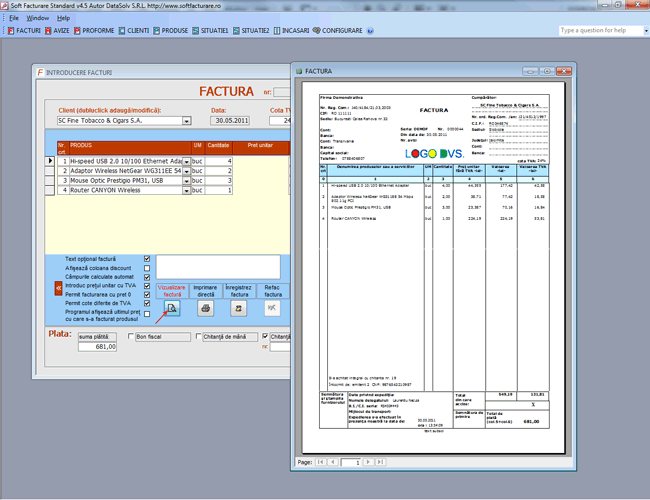Screen dimensions: 650x500
Task: Uncheck the Chitanta checkbox next to Chitanta de mana
Action: tap(265, 336)
